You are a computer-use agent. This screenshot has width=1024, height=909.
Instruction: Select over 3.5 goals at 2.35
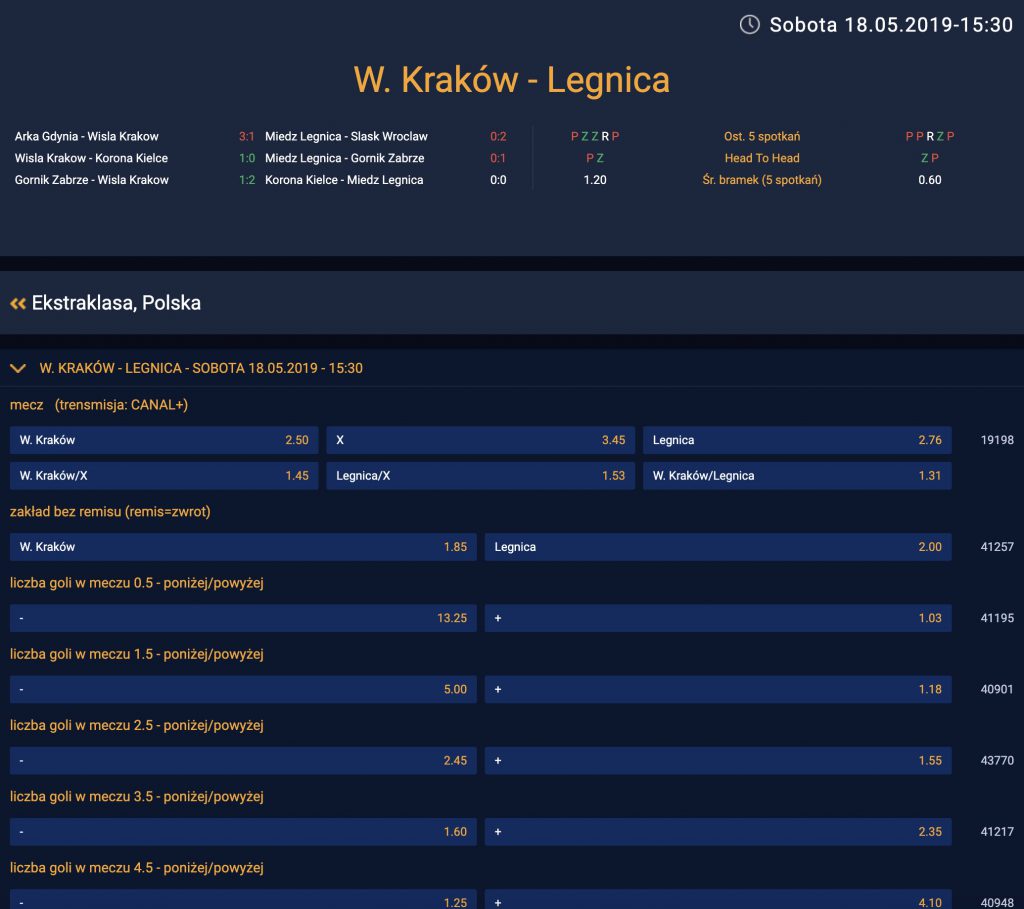(x=718, y=831)
